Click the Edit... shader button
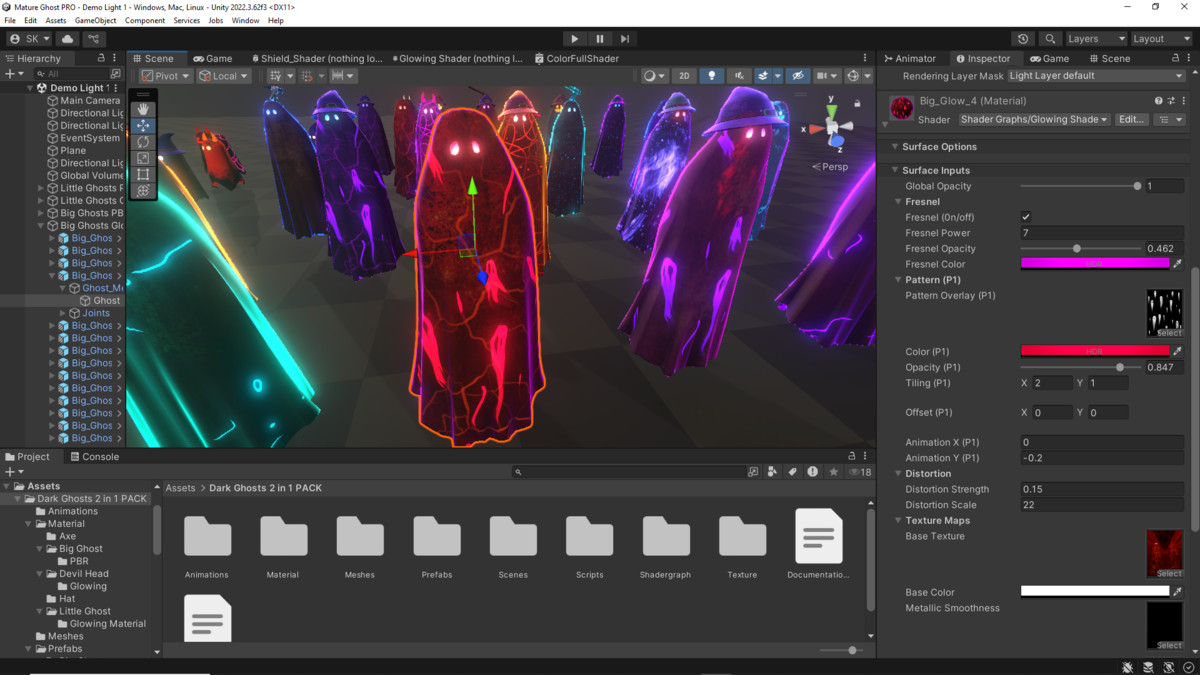This screenshot has width=1200, height=675. click(1131, 120)
